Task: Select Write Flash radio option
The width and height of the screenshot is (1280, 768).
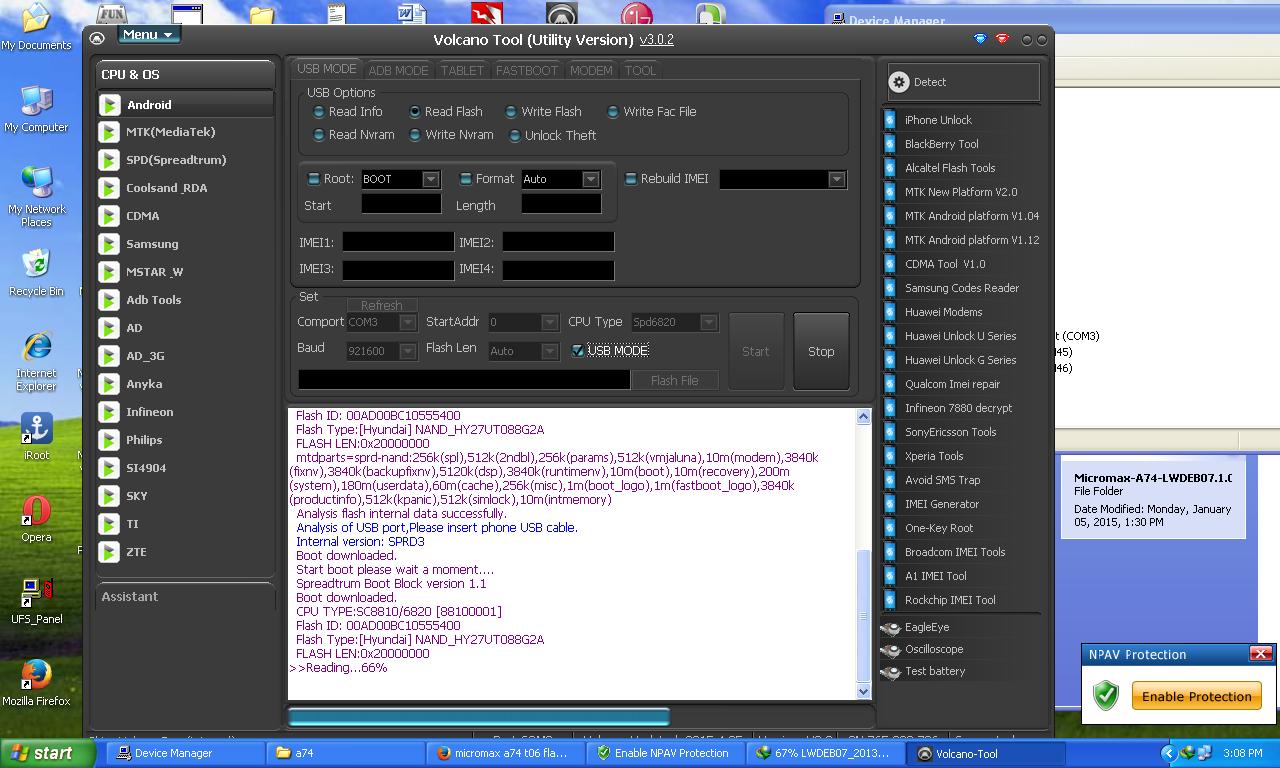Action: tap(511, 112)
